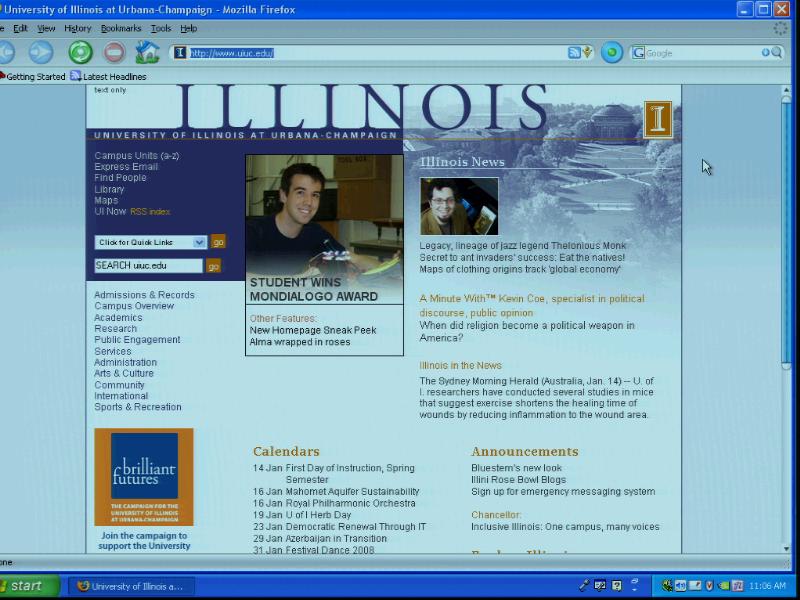Open the History menu
The image size is (800, 600).
[77, 29]
